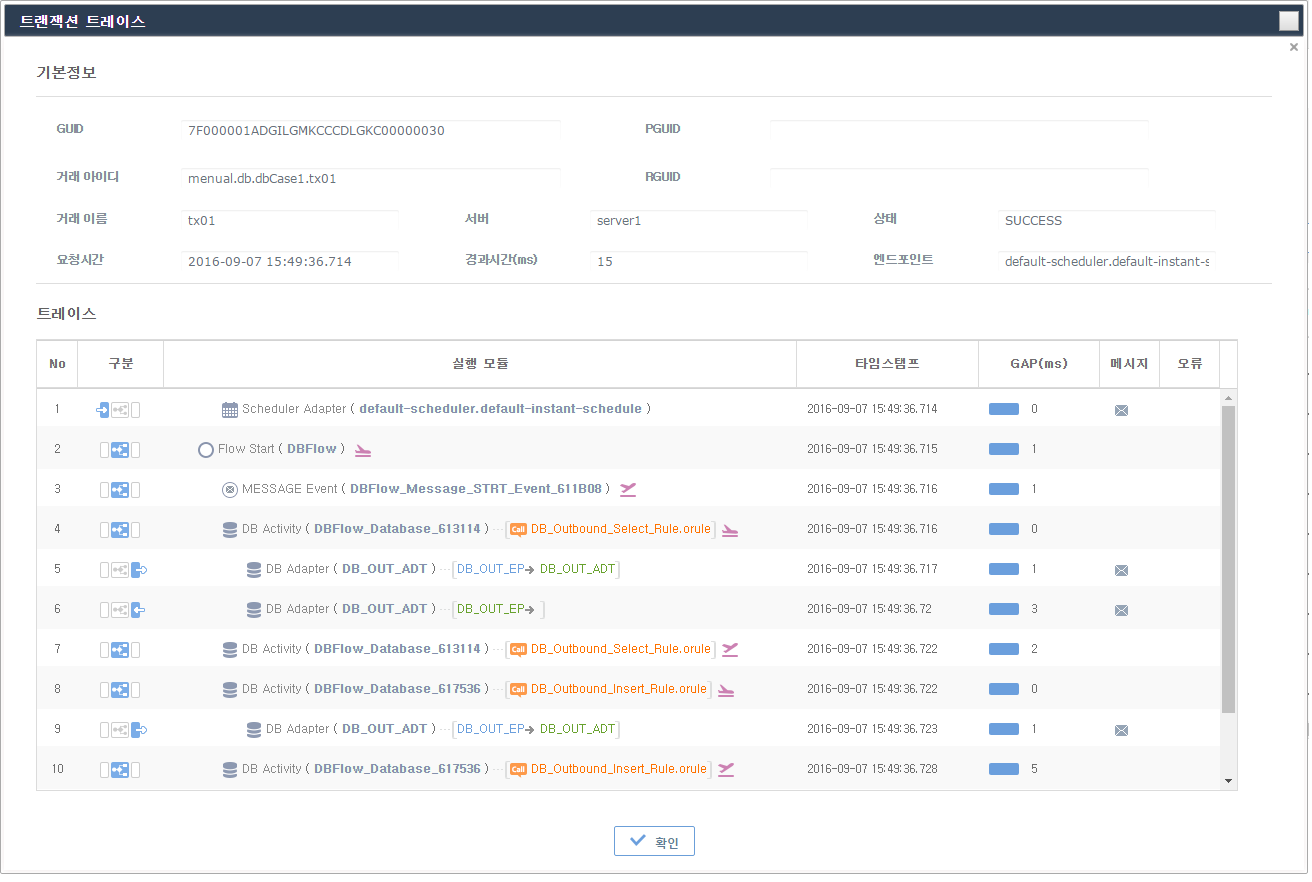Open message envelope icon in row 9
The height and width of the screenshot is (882, 1312).
1121,730
